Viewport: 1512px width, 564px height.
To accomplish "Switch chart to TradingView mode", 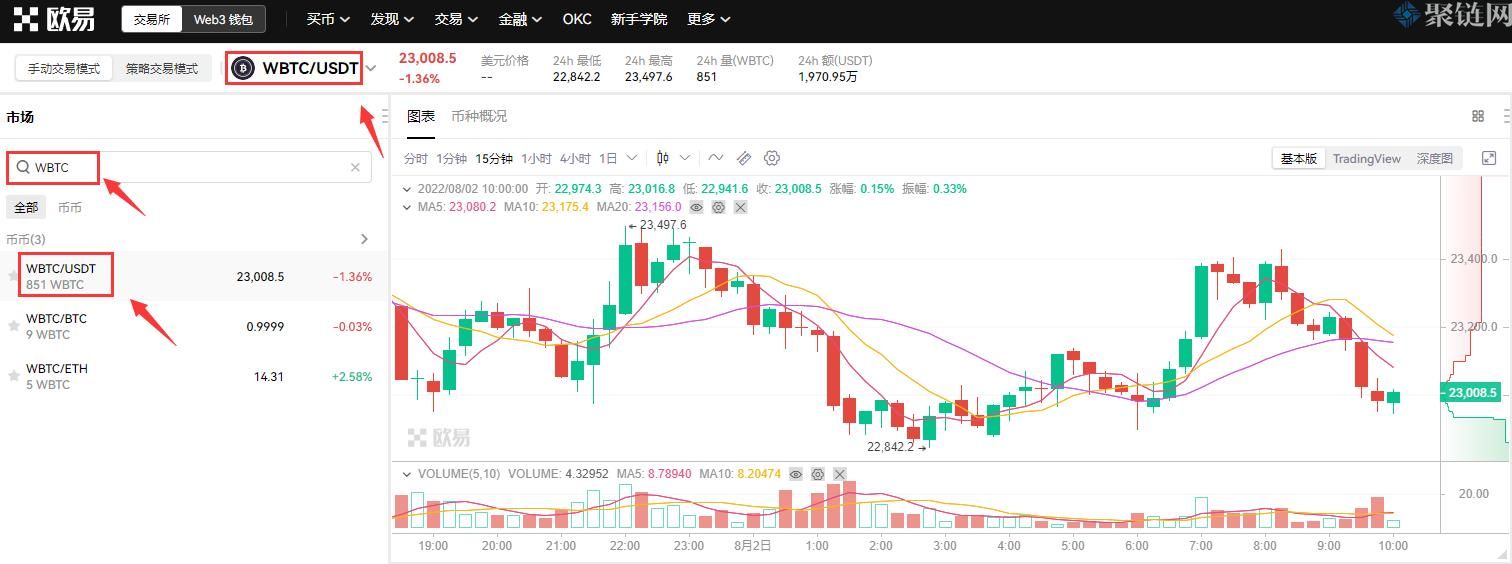I will [1366, 158].
